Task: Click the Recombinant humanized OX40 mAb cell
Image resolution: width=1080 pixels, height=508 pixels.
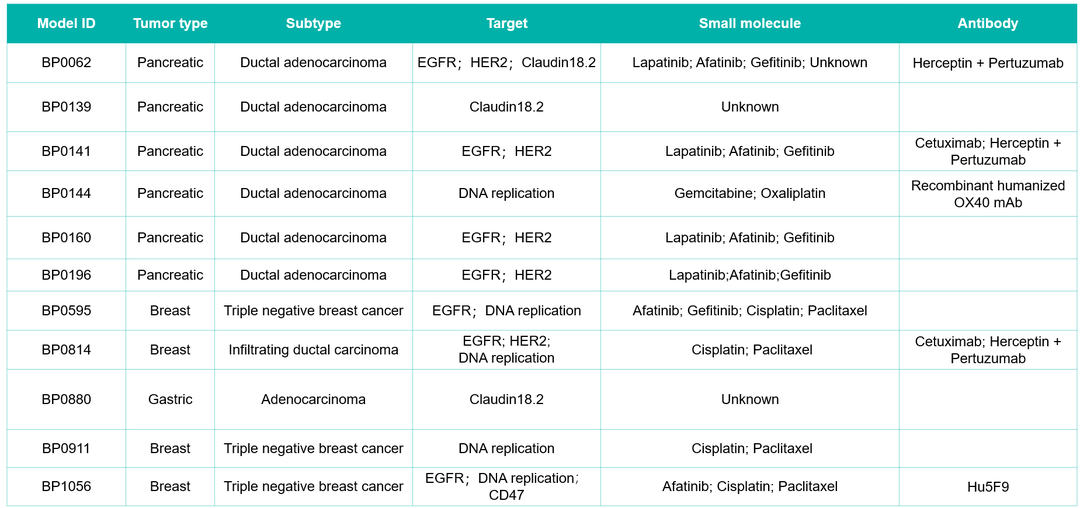Action: tap(988, 193)
